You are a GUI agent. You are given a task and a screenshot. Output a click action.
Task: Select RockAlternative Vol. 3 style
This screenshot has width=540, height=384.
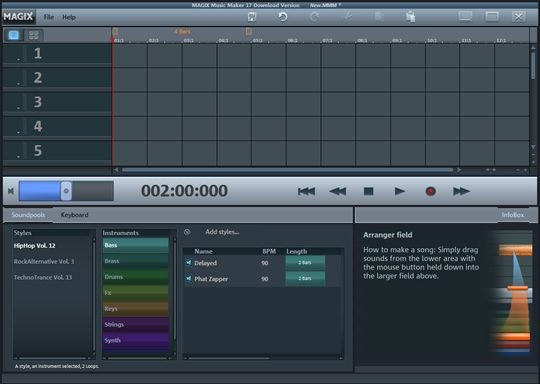pyautogui.click(x=44, y=261)
